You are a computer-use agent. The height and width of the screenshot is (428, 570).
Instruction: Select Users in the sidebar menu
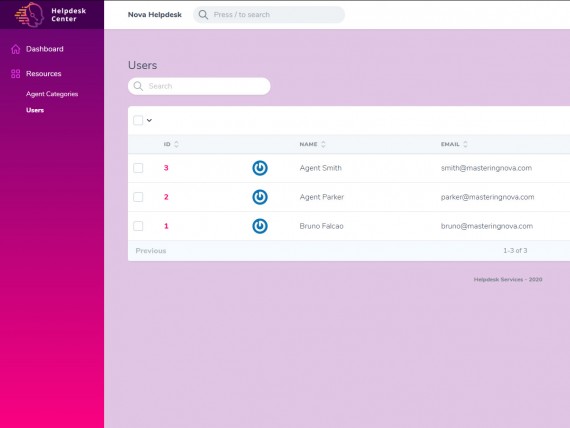[35, 110]
